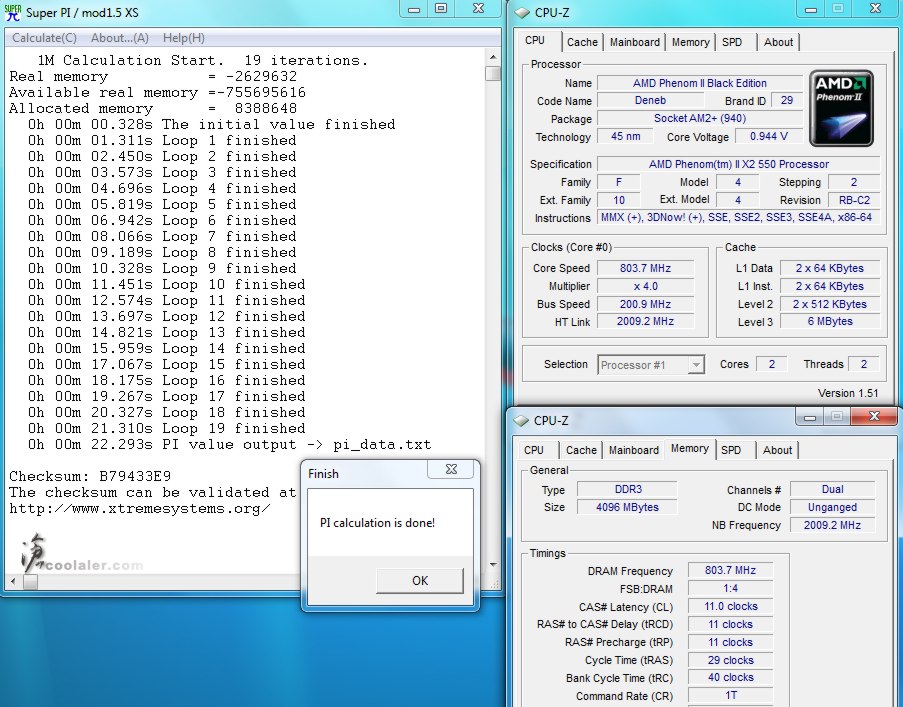Switch to the Memory tab in upper CPU-Z window
This screenshot has width=903, height=707.
(690, 42)
